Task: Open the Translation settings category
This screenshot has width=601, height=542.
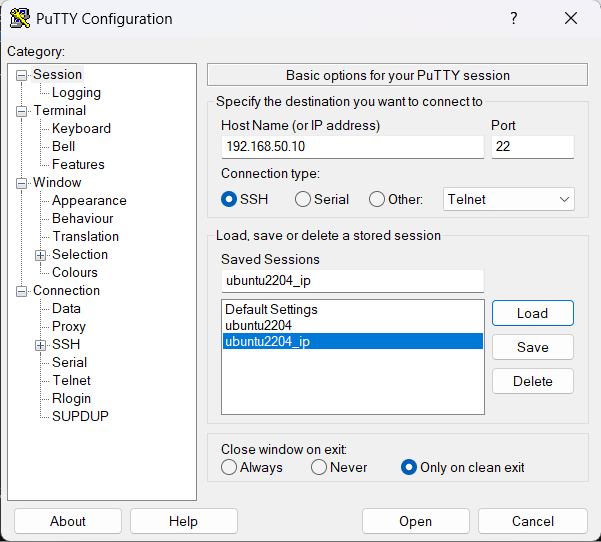Action: (x=85, y=237)
